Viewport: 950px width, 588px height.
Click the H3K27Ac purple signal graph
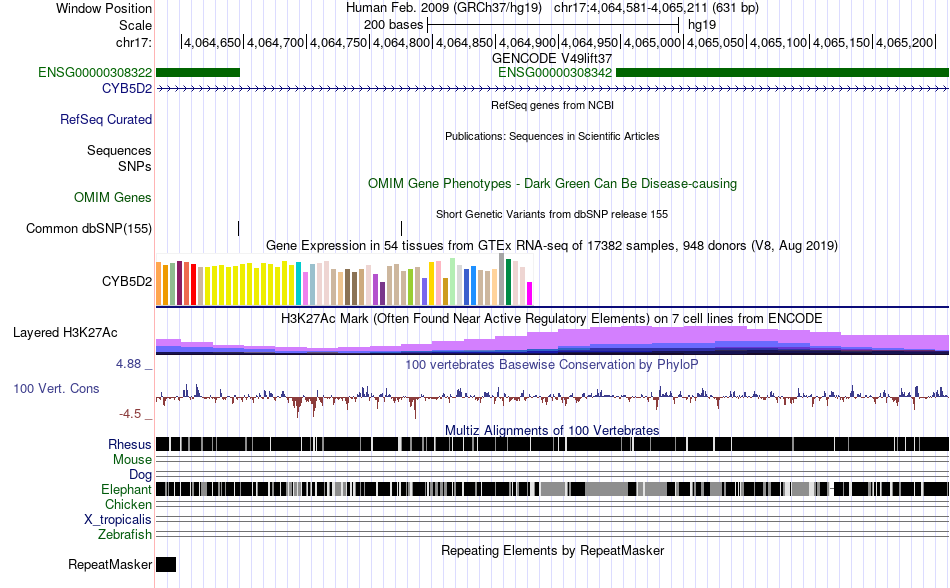(552, 340)
